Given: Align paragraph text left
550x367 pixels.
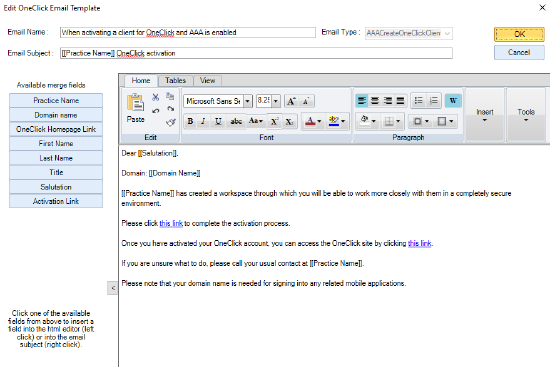Looking at the screenshot, I should [x=362, y=101].
